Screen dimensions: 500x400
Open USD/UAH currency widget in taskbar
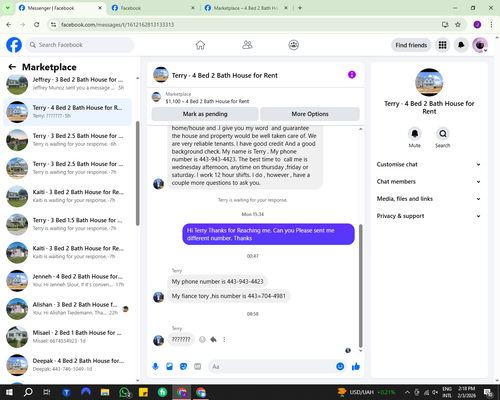point(366,392)
